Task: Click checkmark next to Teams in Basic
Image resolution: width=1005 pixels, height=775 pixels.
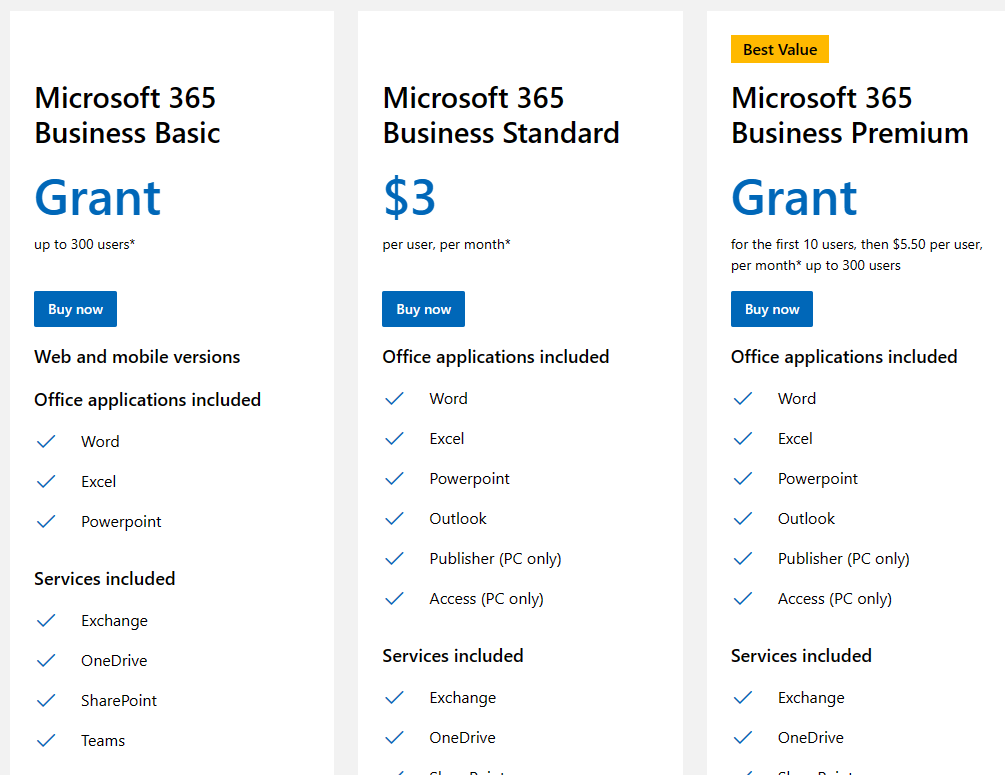Action: click(46, 740)
